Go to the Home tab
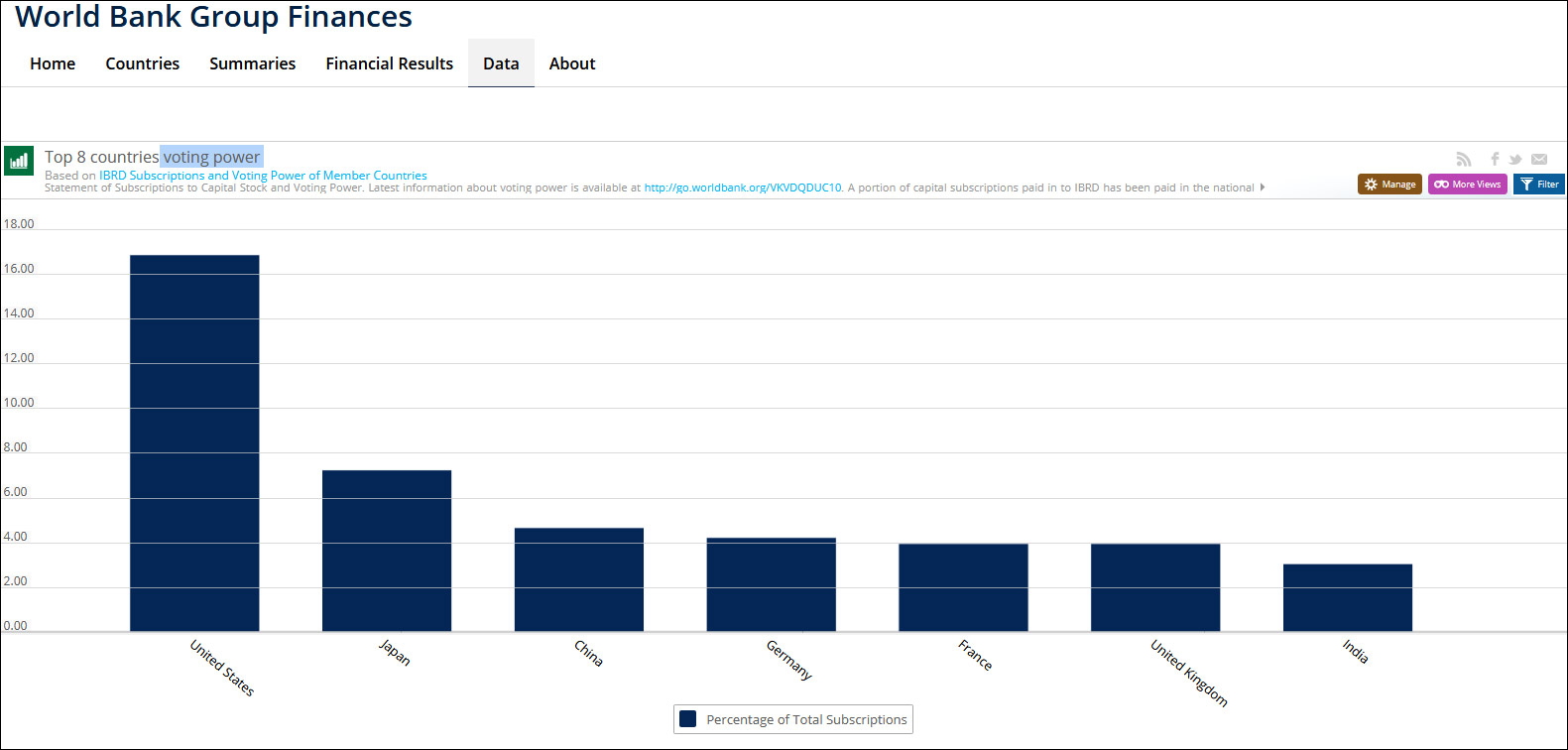This screenshot has height=750, width=1568. pyautogui.click(x=53, y=63)
